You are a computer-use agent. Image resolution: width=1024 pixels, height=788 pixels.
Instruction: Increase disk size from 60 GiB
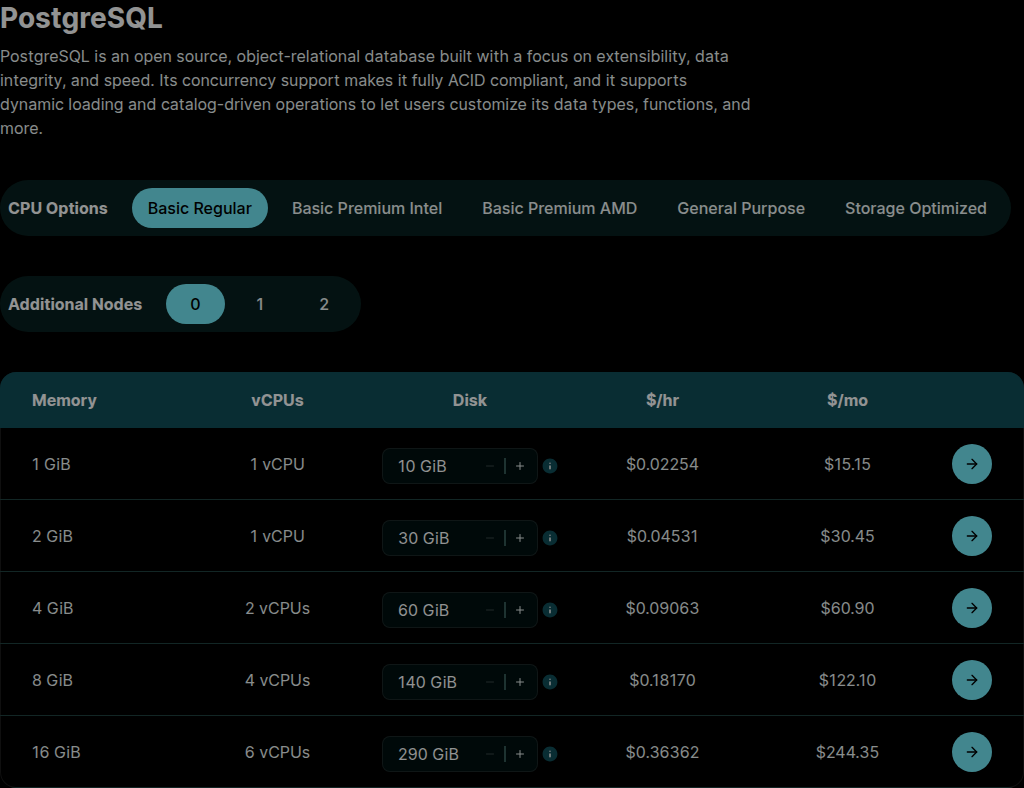[x=520, y=610]
